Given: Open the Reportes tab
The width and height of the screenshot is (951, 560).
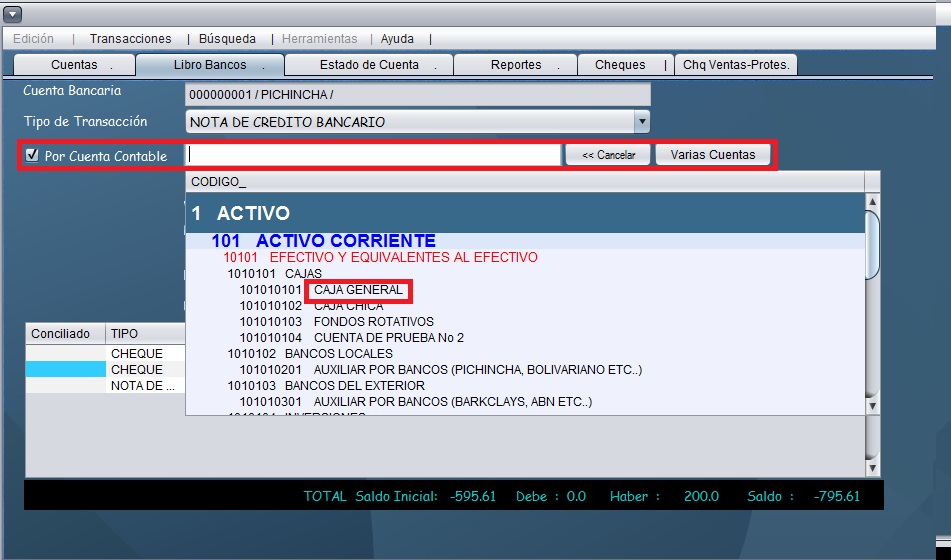Looking at the screenshot, I should pyautogui.click(x=515, y=65).
